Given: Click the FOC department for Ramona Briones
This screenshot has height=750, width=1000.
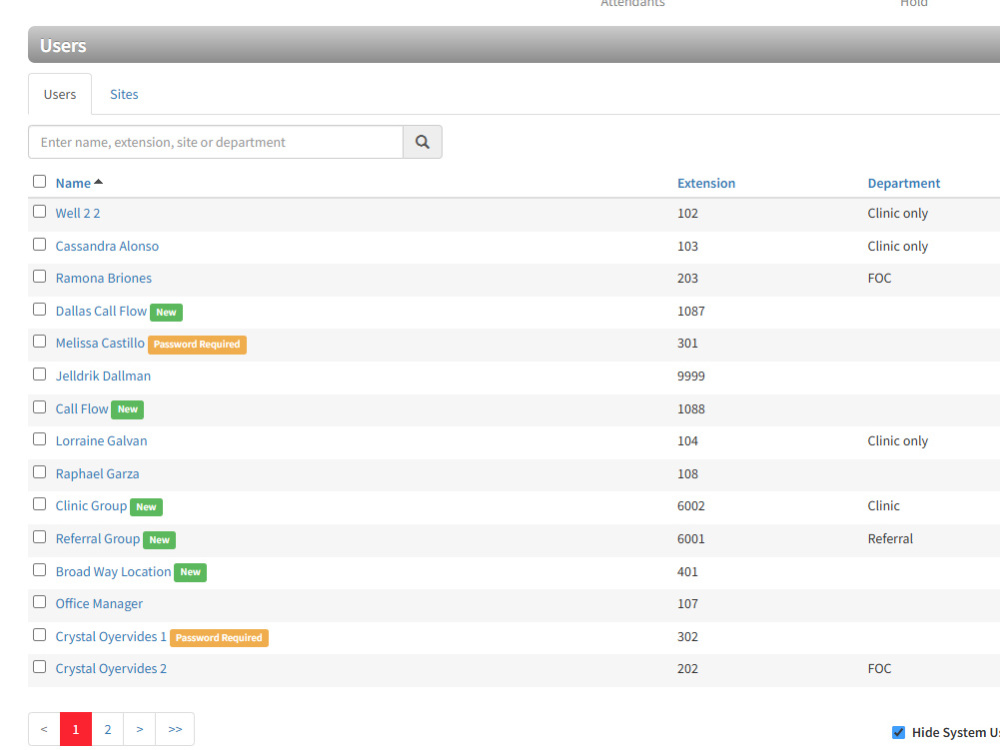Looking at the screenshot, I should 879,278.
